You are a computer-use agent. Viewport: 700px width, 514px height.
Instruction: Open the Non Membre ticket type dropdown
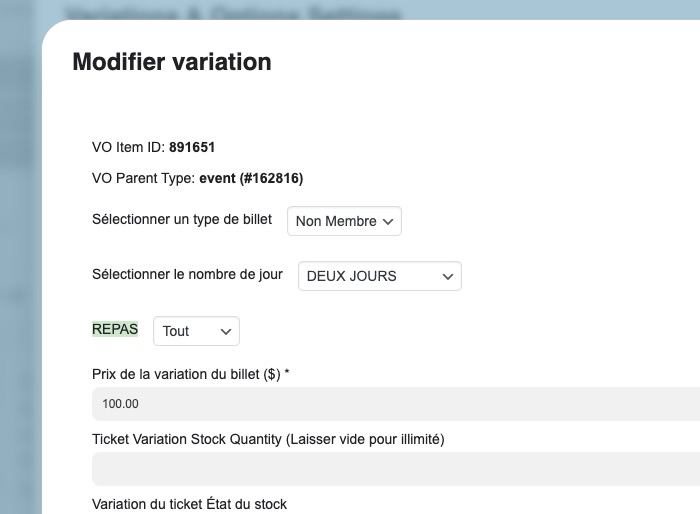(343, 221)
